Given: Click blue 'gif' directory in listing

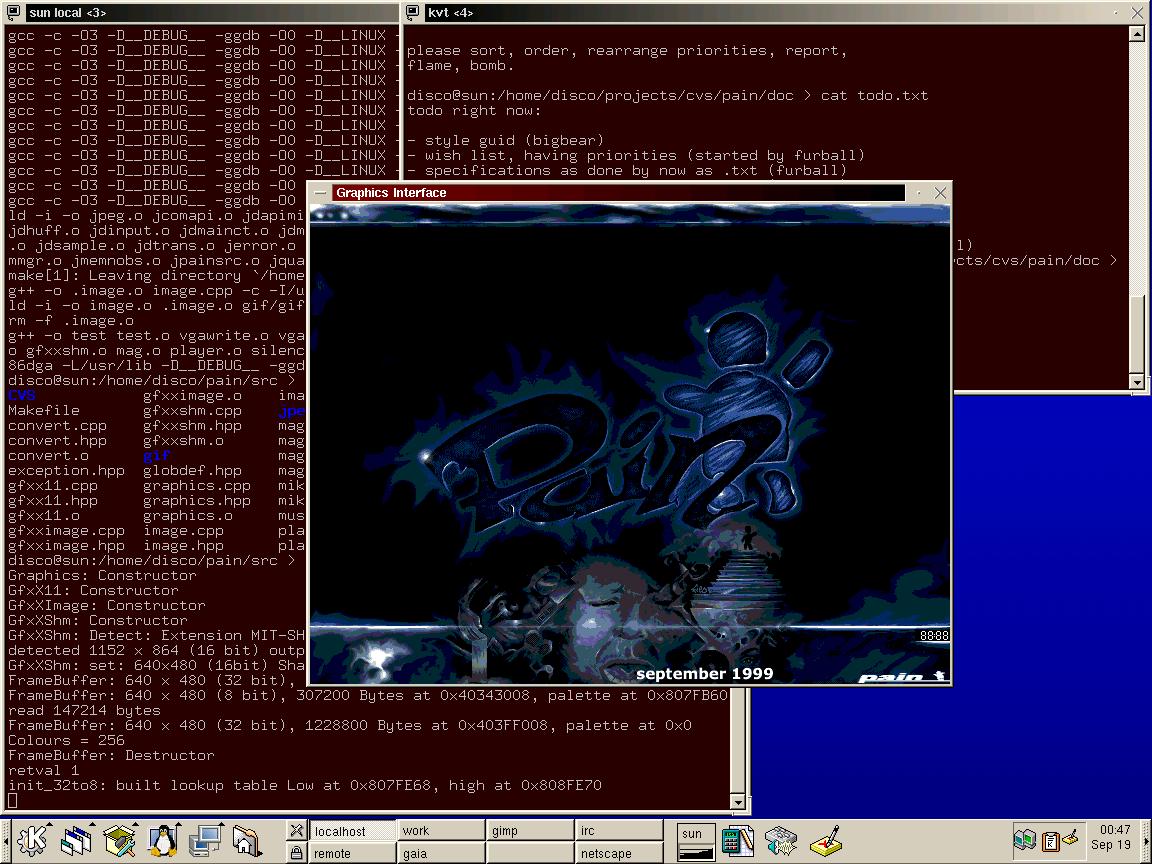Looking at the screenshot, I should pos(156,456).
